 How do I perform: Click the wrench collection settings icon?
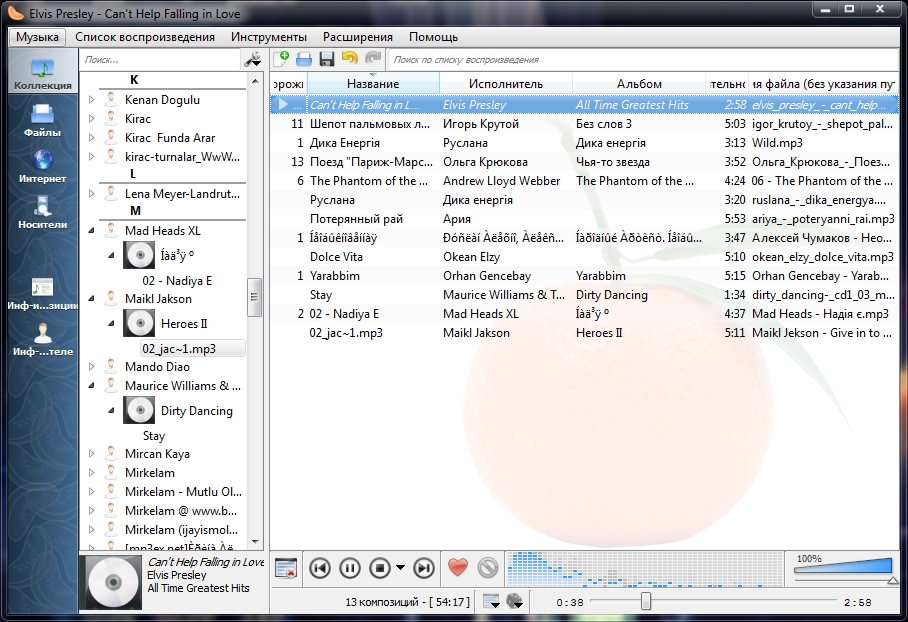point(252,60)
